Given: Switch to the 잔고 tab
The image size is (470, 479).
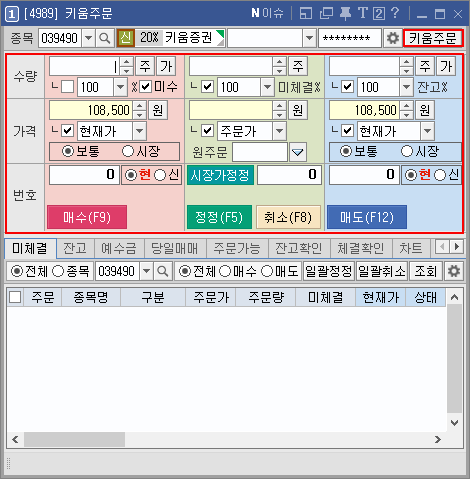Looking at the screenshot, I should [x=75, y=248].
